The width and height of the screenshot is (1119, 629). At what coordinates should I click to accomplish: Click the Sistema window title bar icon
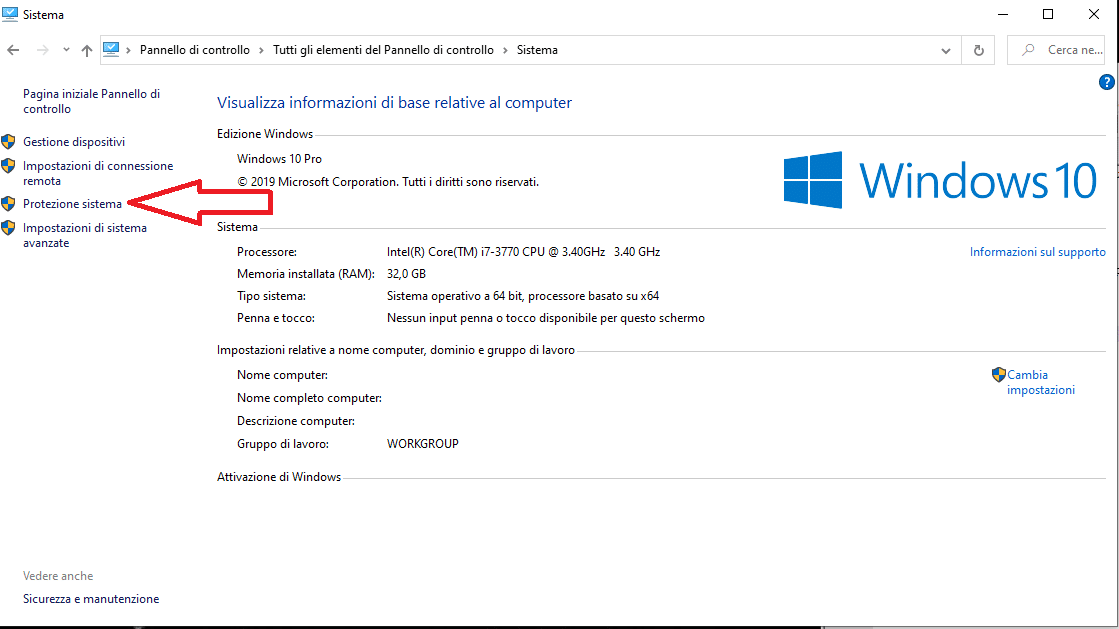pos(9,14)
